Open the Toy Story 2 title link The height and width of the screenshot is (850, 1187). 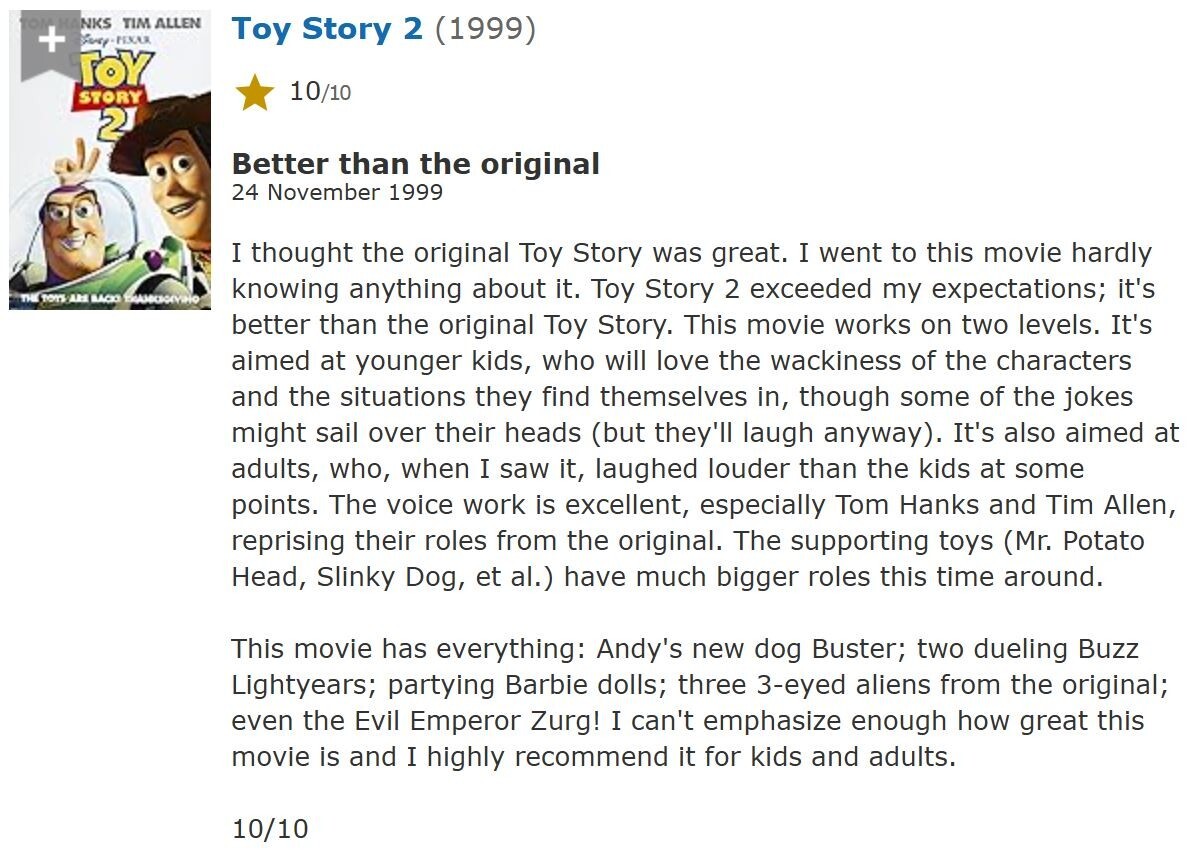pyautogui.click(x=327, y=29)
